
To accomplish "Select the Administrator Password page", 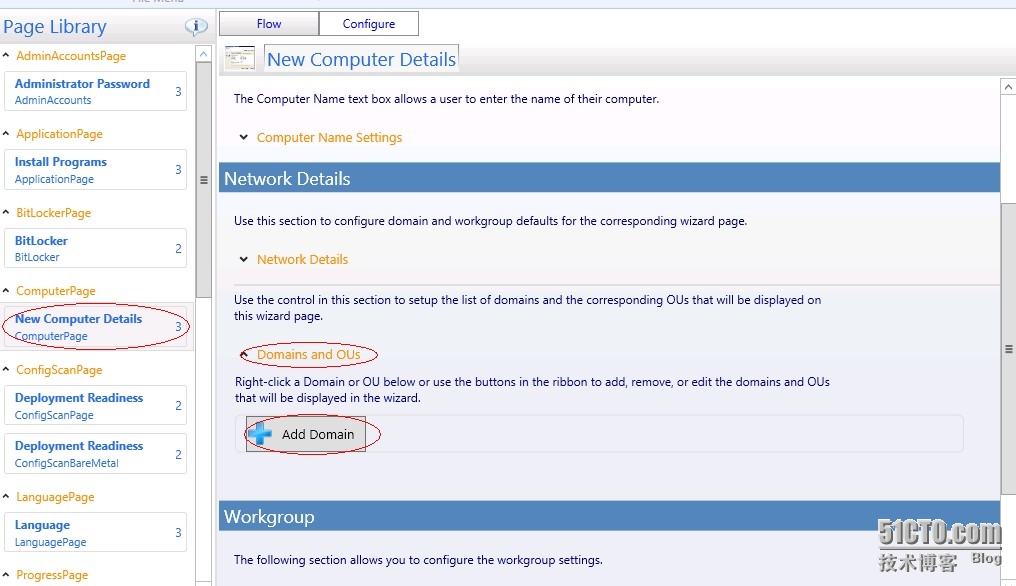I will [x=95, y=91].
